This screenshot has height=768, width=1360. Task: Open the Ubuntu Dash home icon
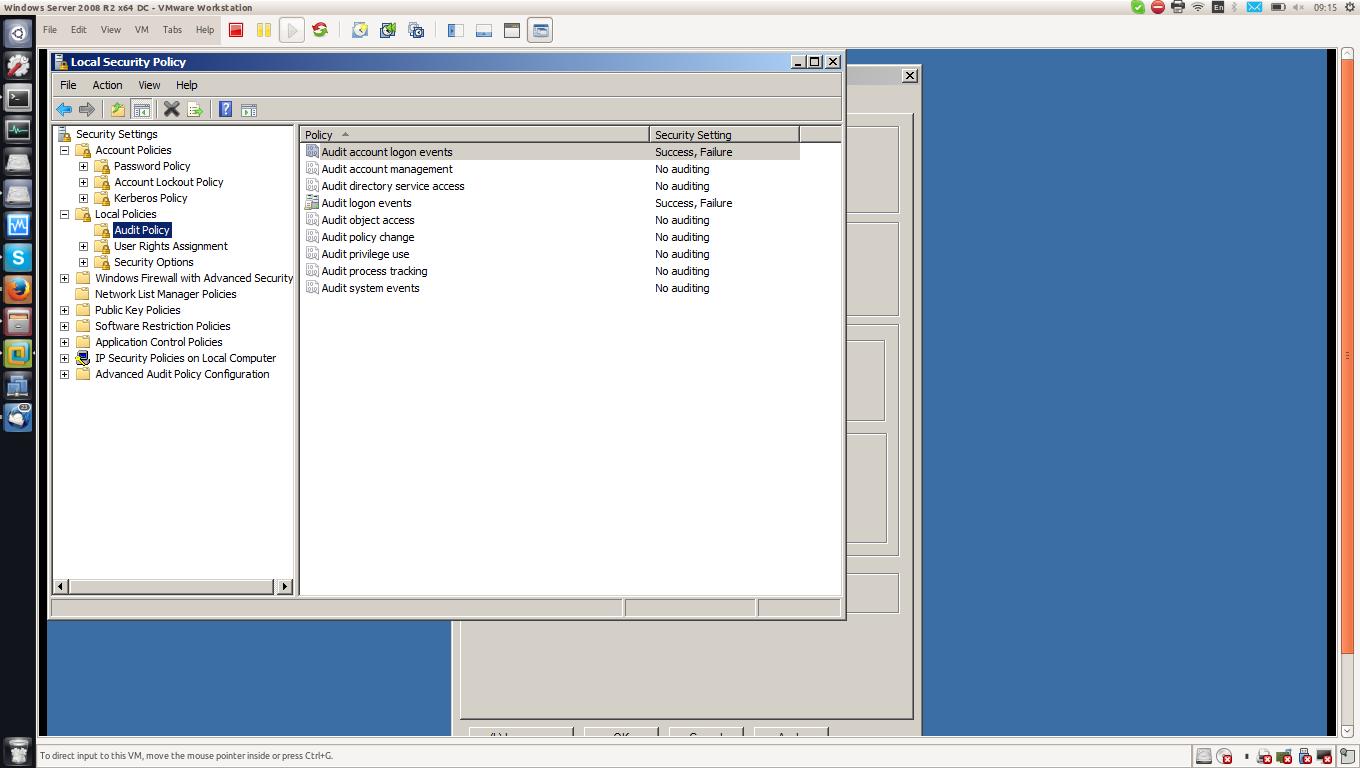(x=18, y=34)
